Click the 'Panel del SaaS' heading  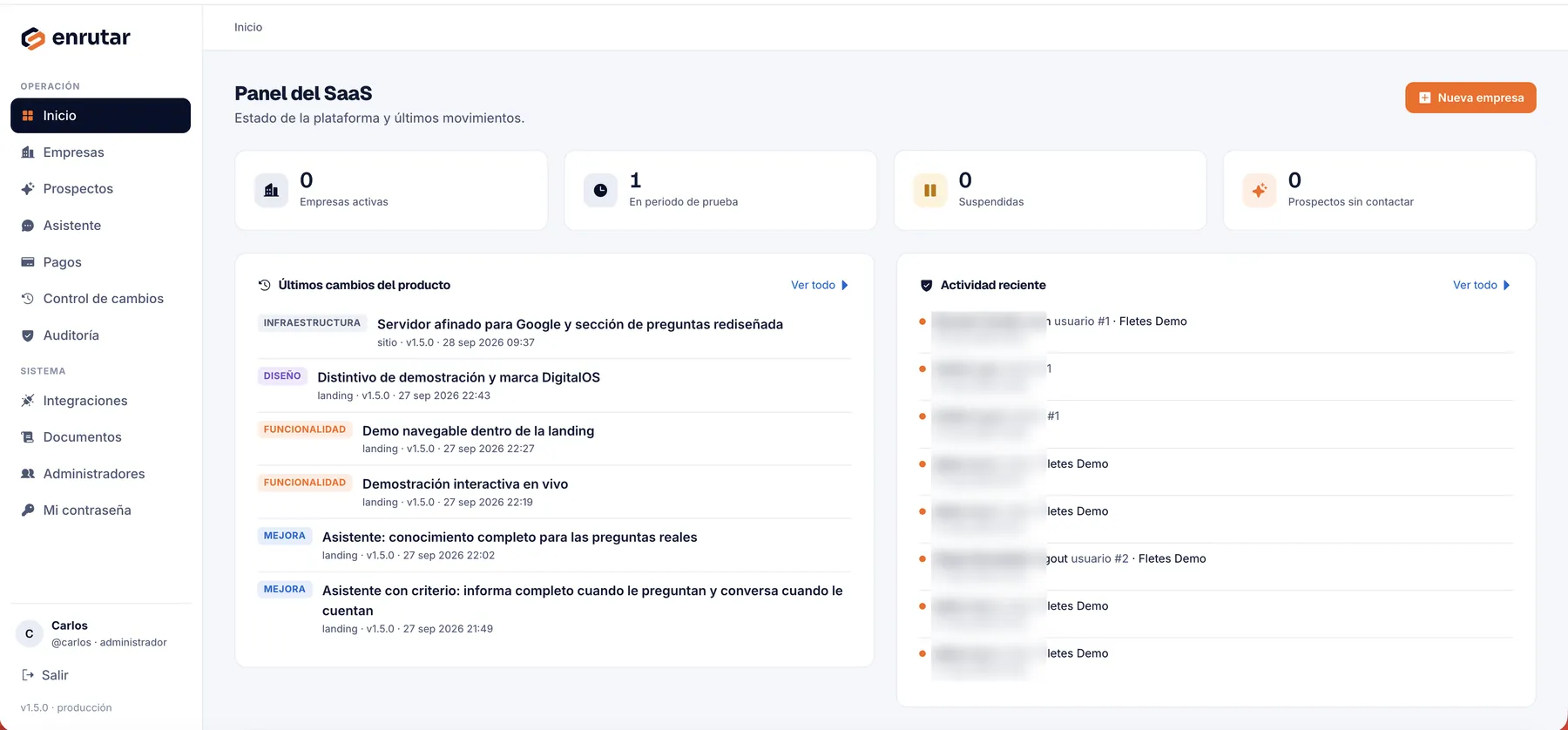click(x=303, y=93)
